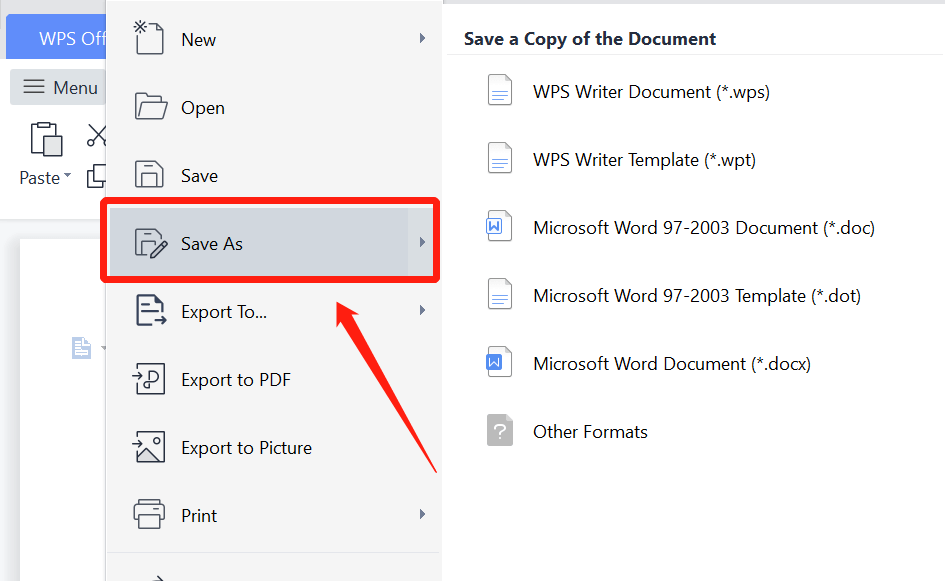Choose the Save menu entry
Viewport: 945px width, 581px height.
click(272, 175)
